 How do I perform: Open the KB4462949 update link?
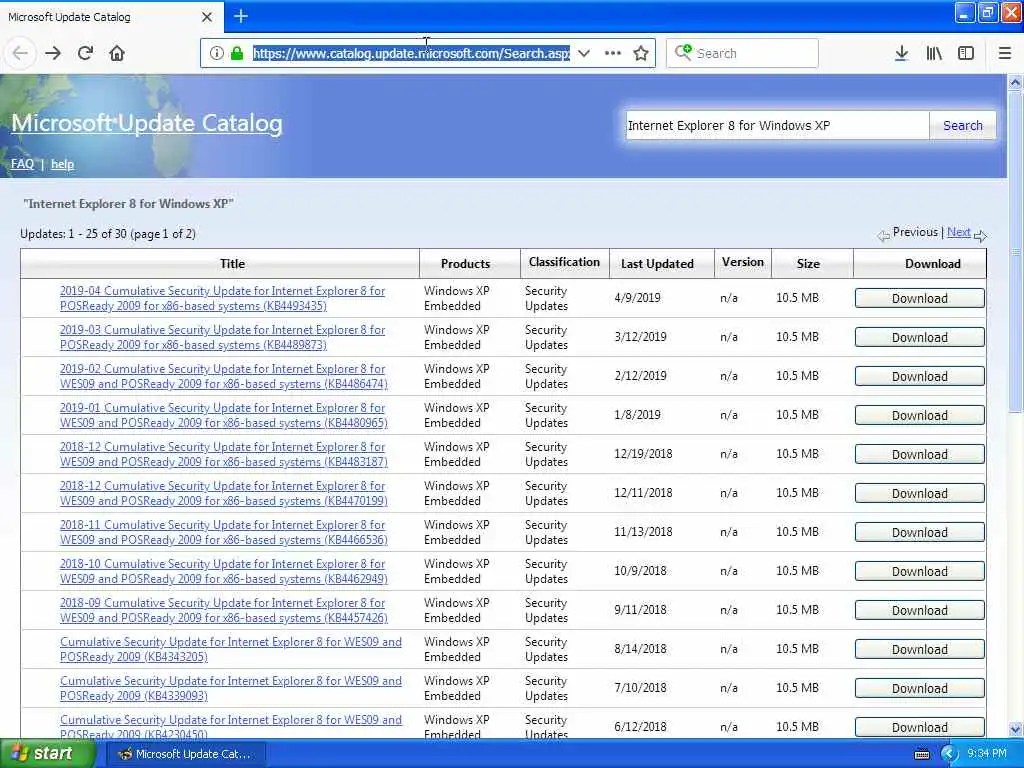click(223, 571)
